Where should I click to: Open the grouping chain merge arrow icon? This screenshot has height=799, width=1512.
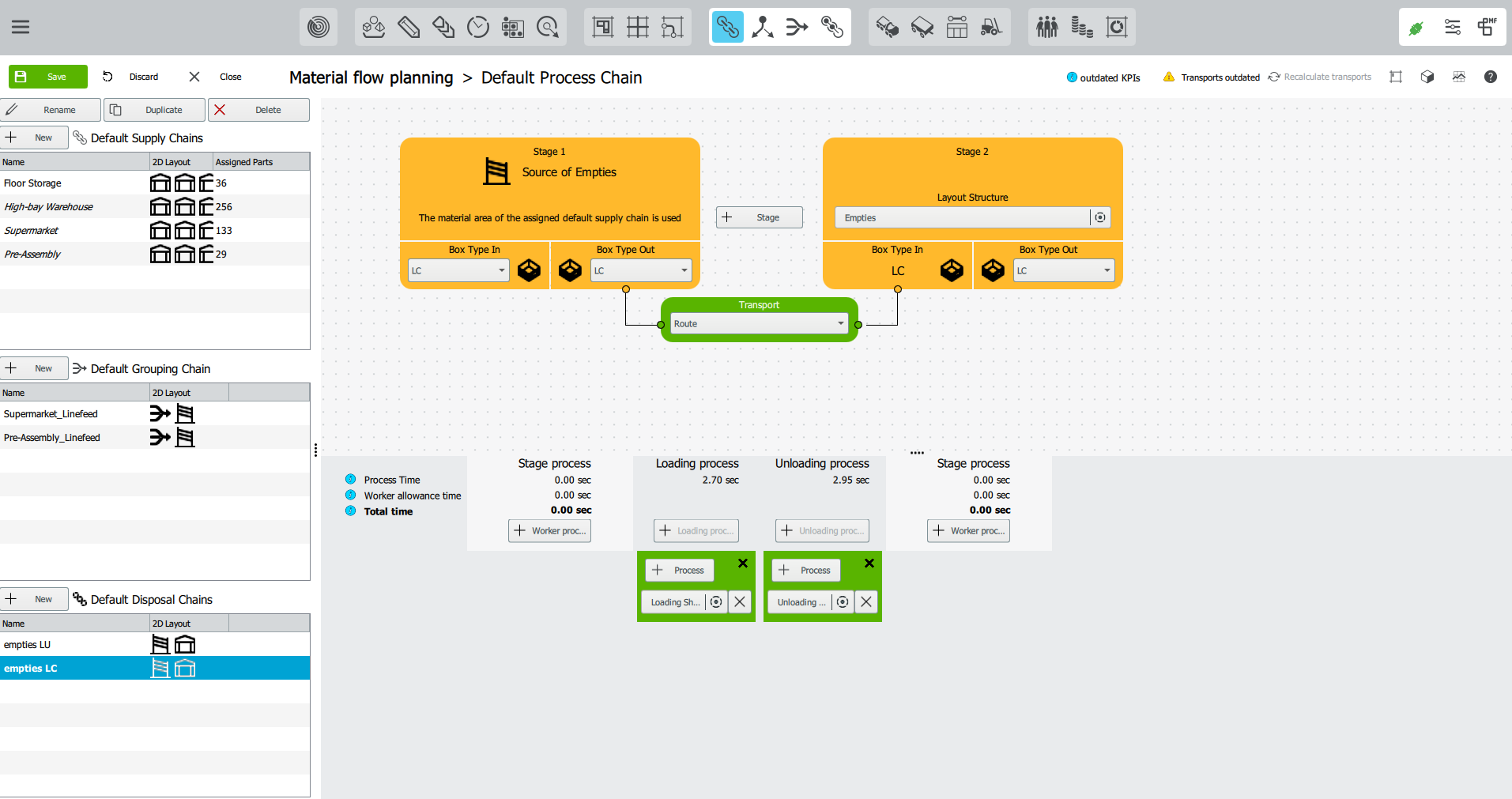(x=797, y=28)
